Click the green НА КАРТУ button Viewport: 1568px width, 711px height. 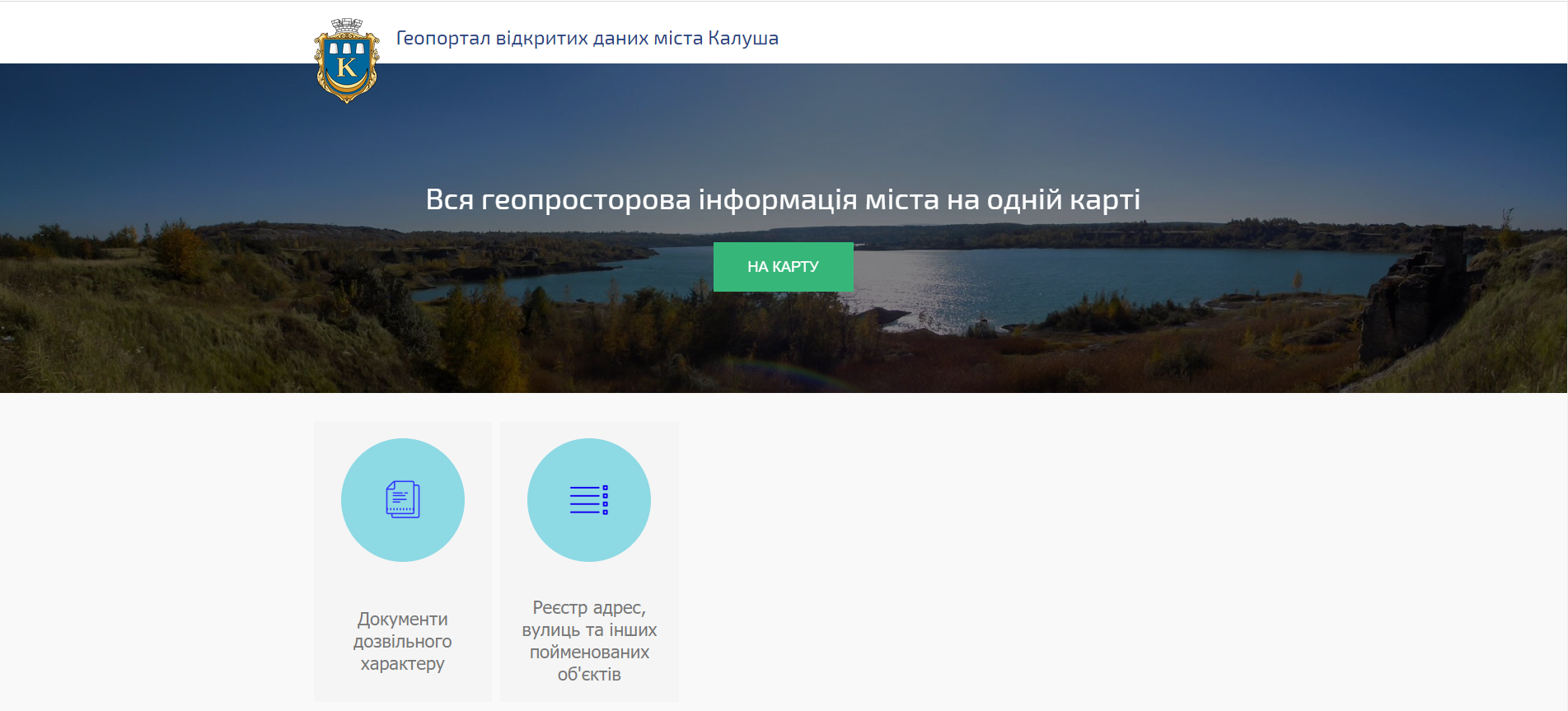783,267
